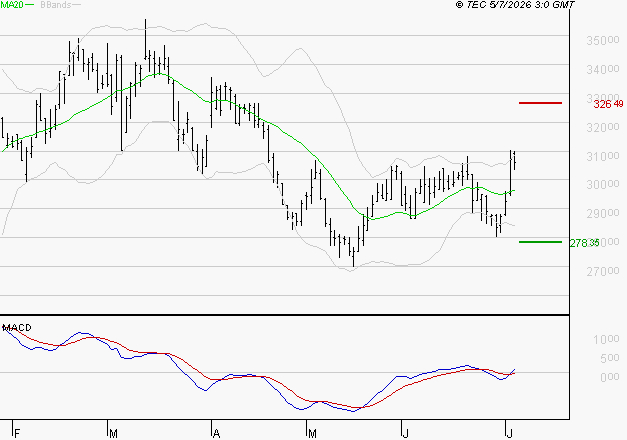Click the April 'A' timeline marker

tap(216, 433)
